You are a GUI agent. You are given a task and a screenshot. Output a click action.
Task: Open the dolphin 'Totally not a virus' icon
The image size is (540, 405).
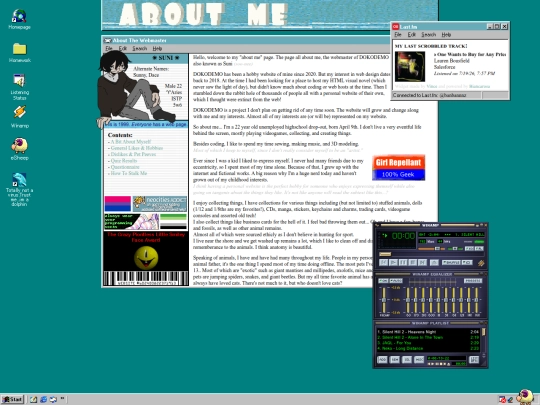[19, 189]
